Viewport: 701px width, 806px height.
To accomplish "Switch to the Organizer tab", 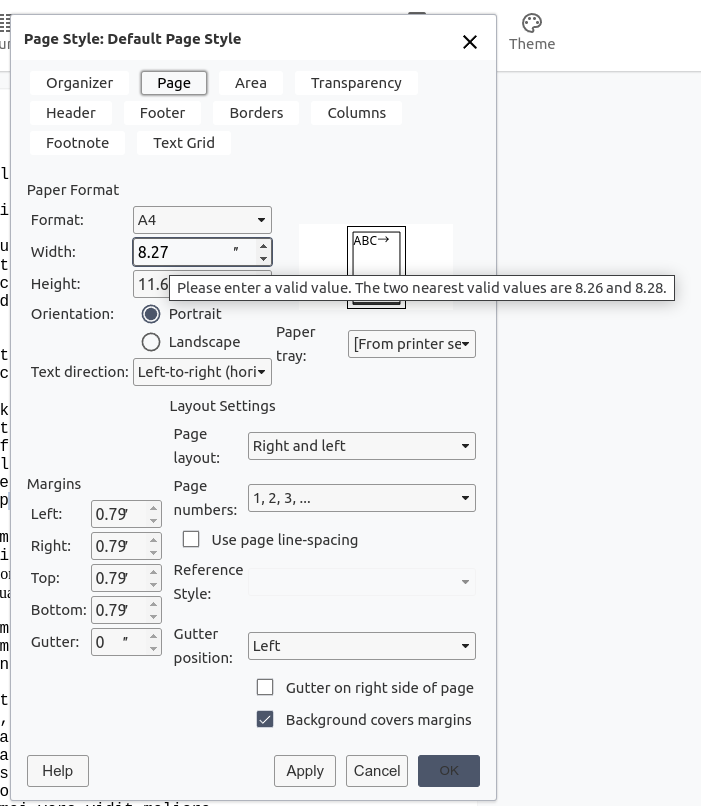I will 77,83.
